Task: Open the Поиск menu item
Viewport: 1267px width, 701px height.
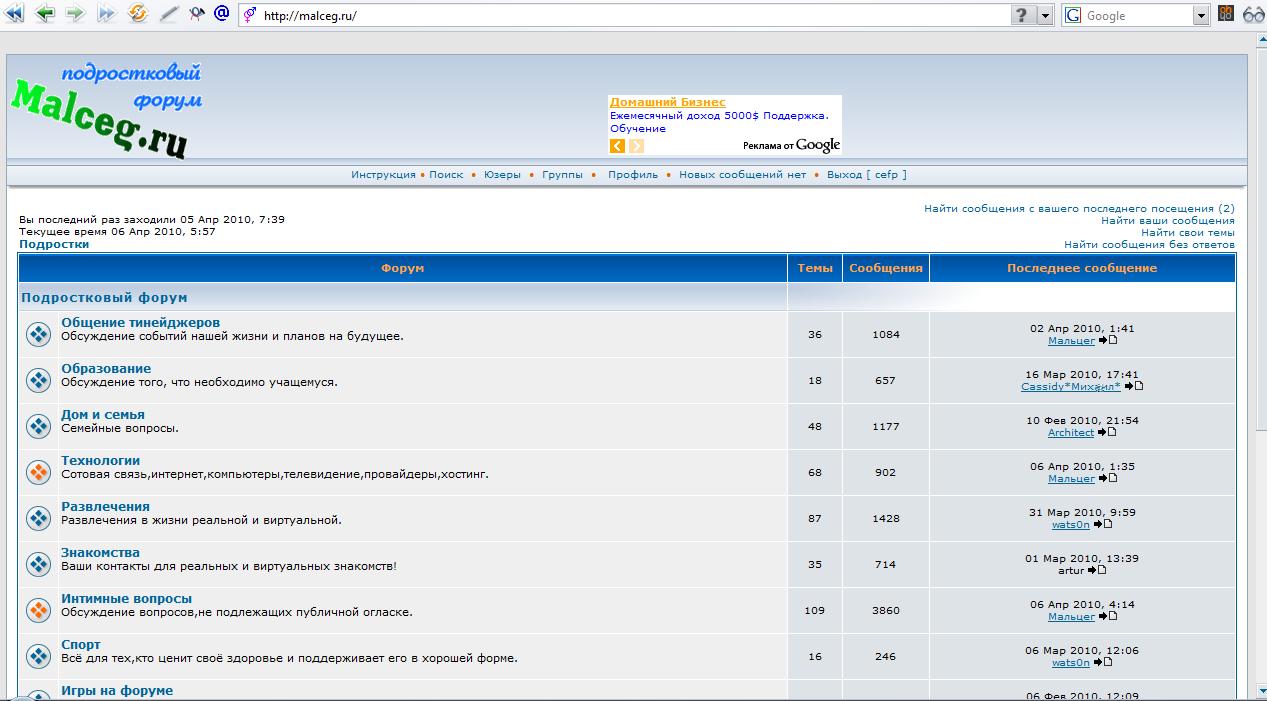Action: [446, 175]
